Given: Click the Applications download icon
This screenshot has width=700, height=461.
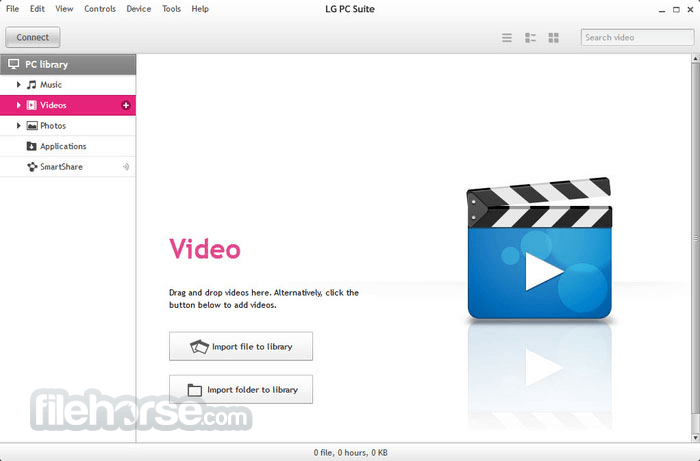Looking at the screenshot, I should (x=31, y=146).
